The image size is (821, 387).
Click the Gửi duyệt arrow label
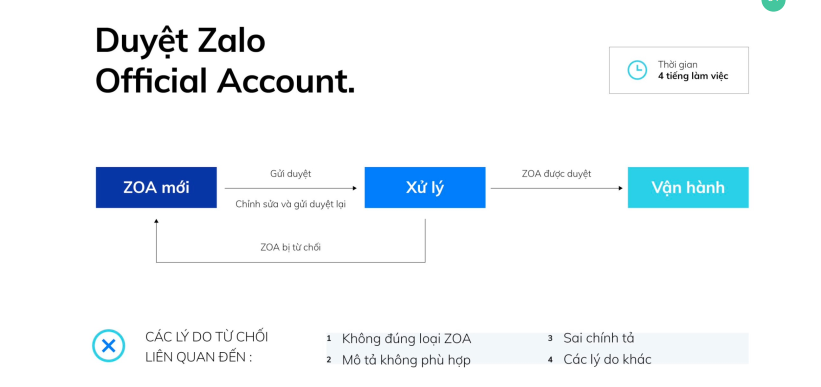click(291, 174)
